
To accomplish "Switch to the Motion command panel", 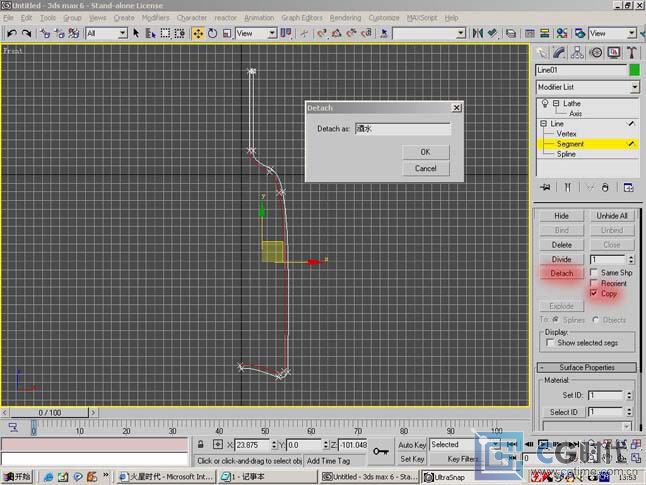I will (x=596, y=53).
